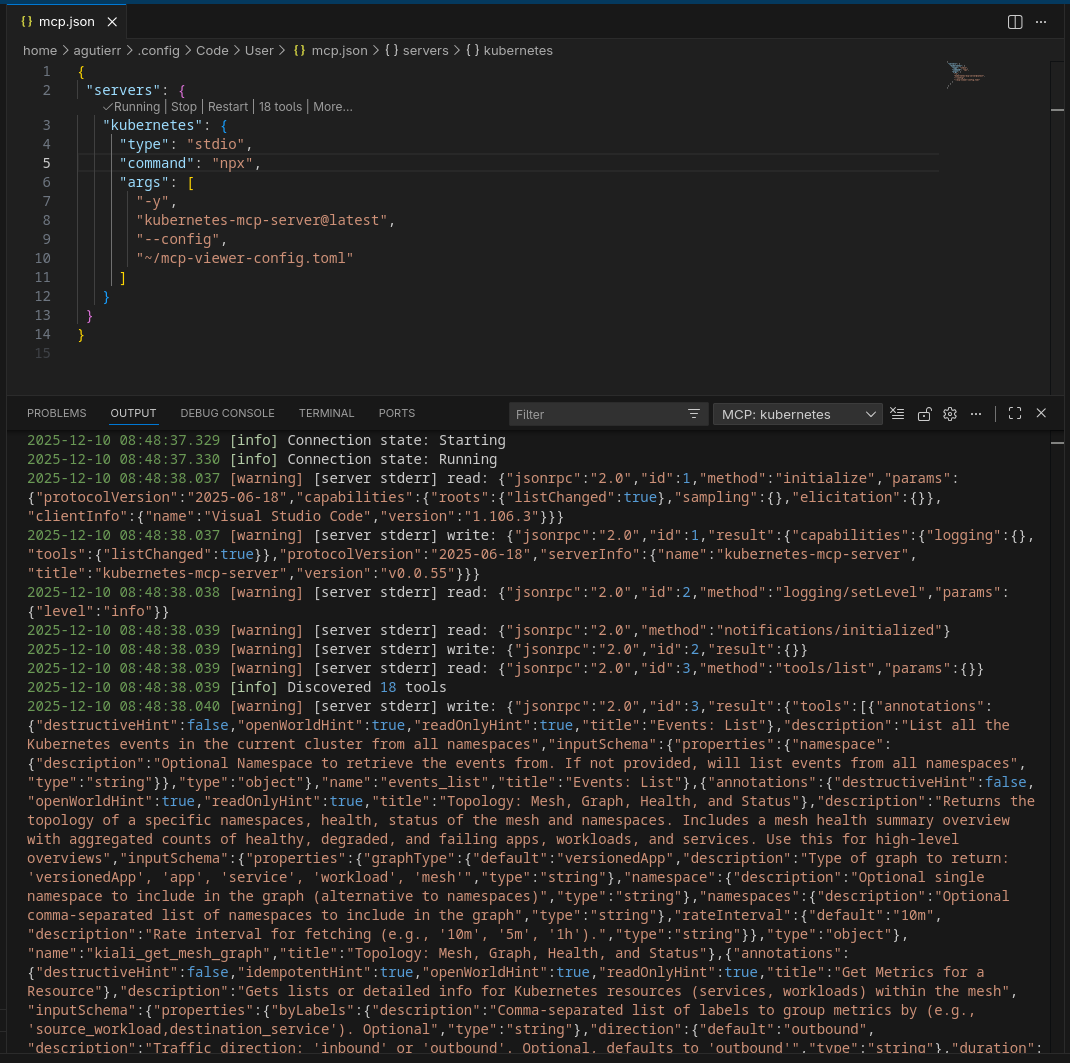Open editor more actions menu
Viewport: 1070px width, 1063px height.
pos(1043,22)
